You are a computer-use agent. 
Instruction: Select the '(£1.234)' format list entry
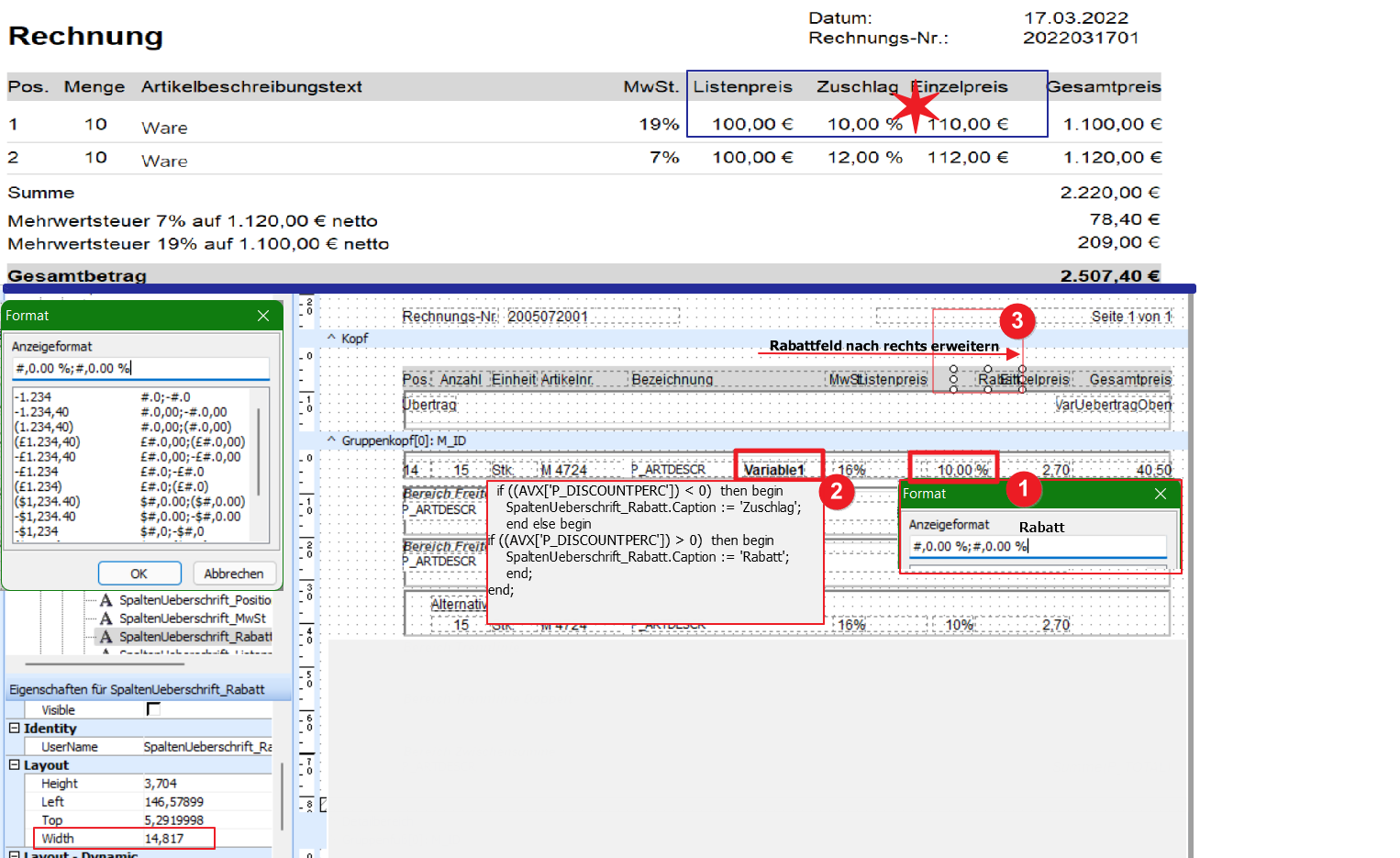(39, 486)
